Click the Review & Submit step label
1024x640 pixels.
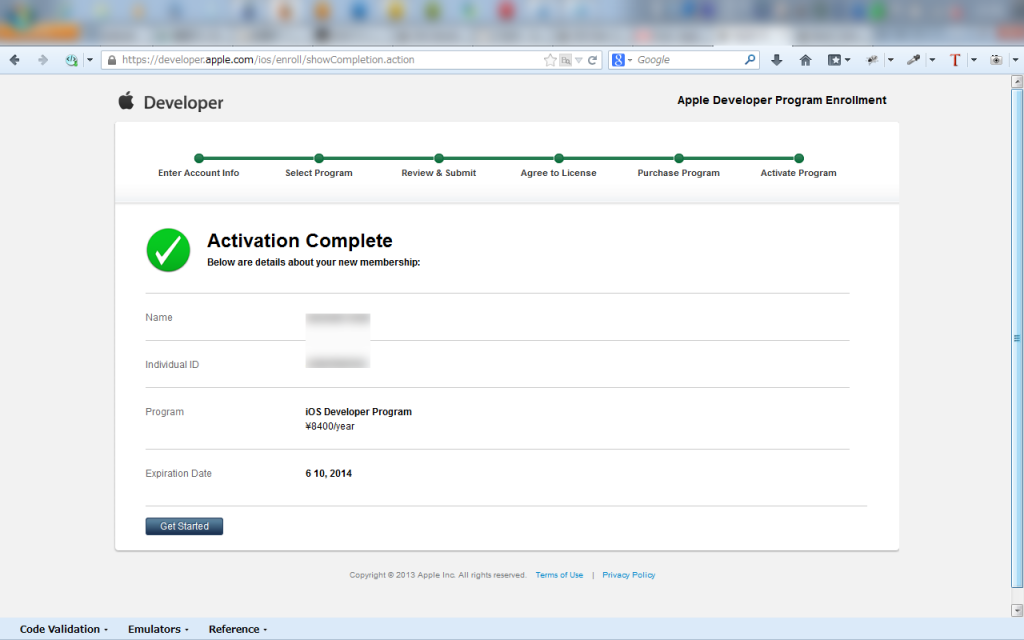(x=439, y=173)
